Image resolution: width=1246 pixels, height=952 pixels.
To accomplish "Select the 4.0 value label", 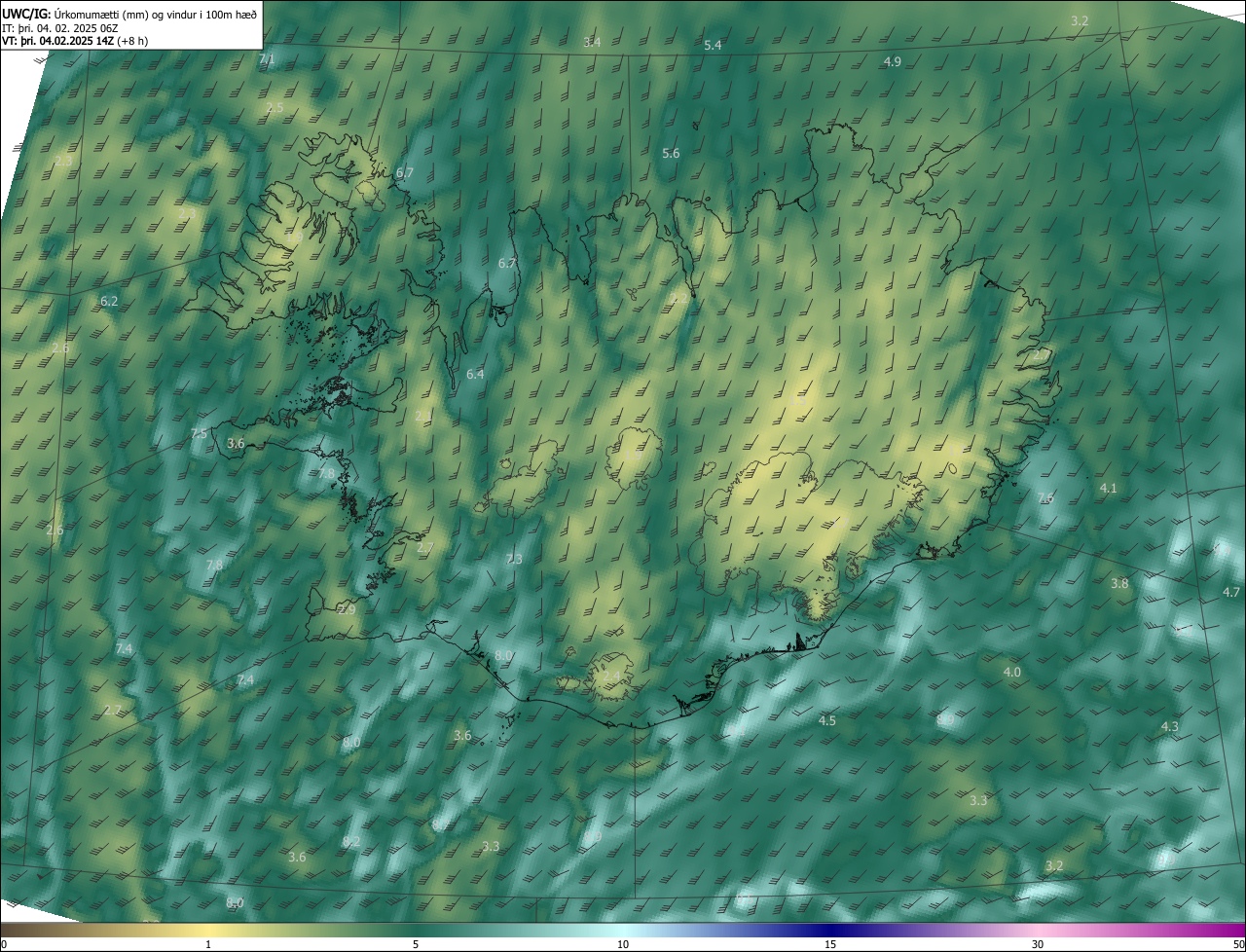I will coord(1012,672).
